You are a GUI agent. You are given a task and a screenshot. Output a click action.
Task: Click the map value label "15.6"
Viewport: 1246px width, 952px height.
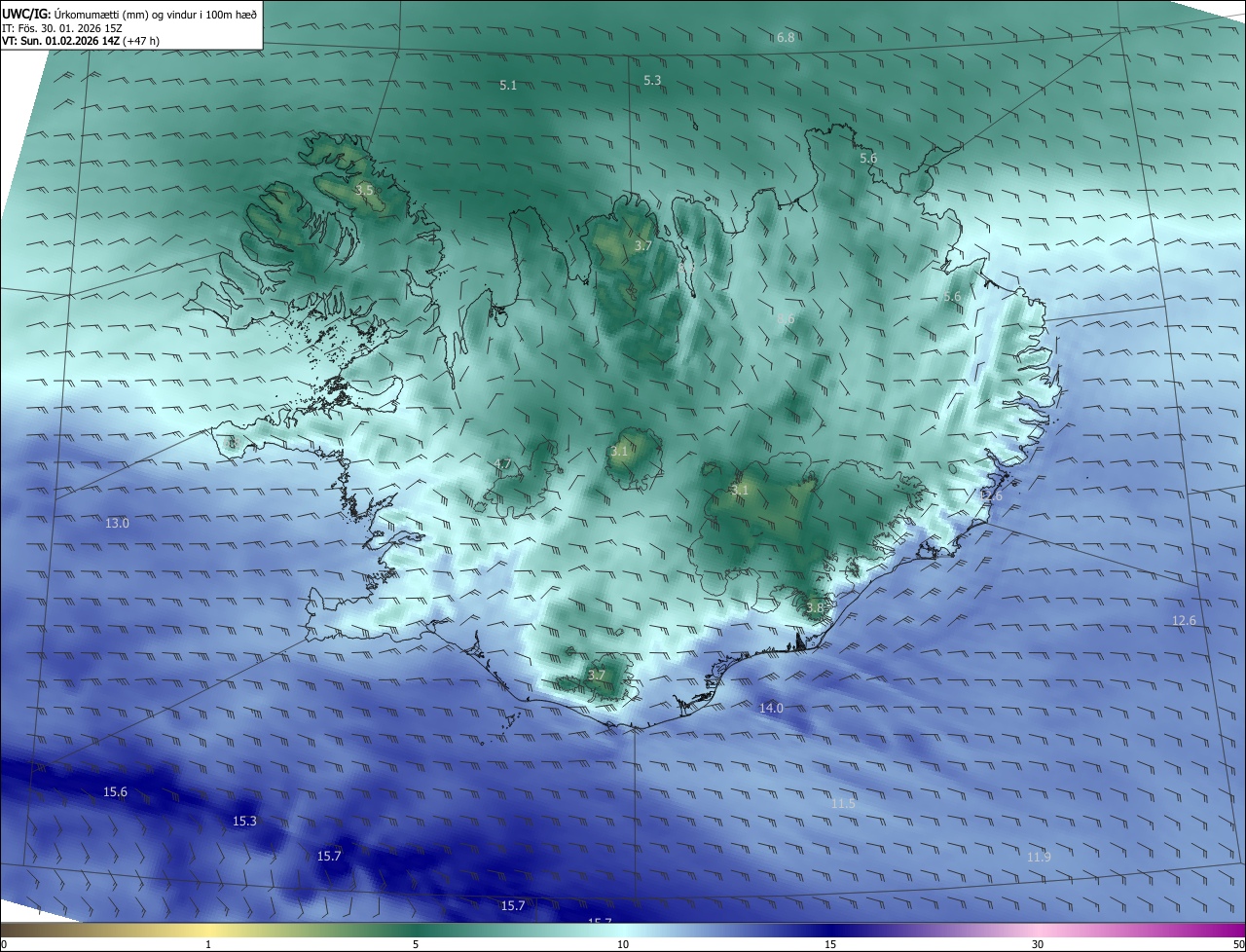click(115, 792)
